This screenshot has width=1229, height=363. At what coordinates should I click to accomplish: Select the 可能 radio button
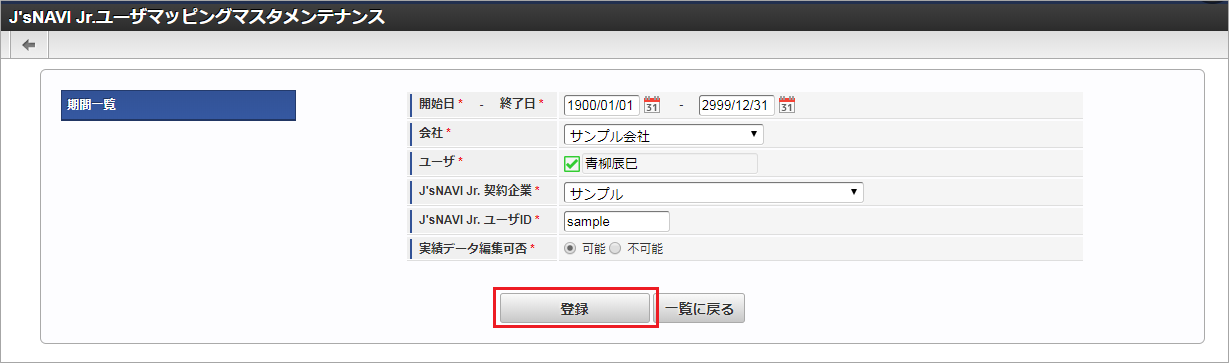coord(570,248)
